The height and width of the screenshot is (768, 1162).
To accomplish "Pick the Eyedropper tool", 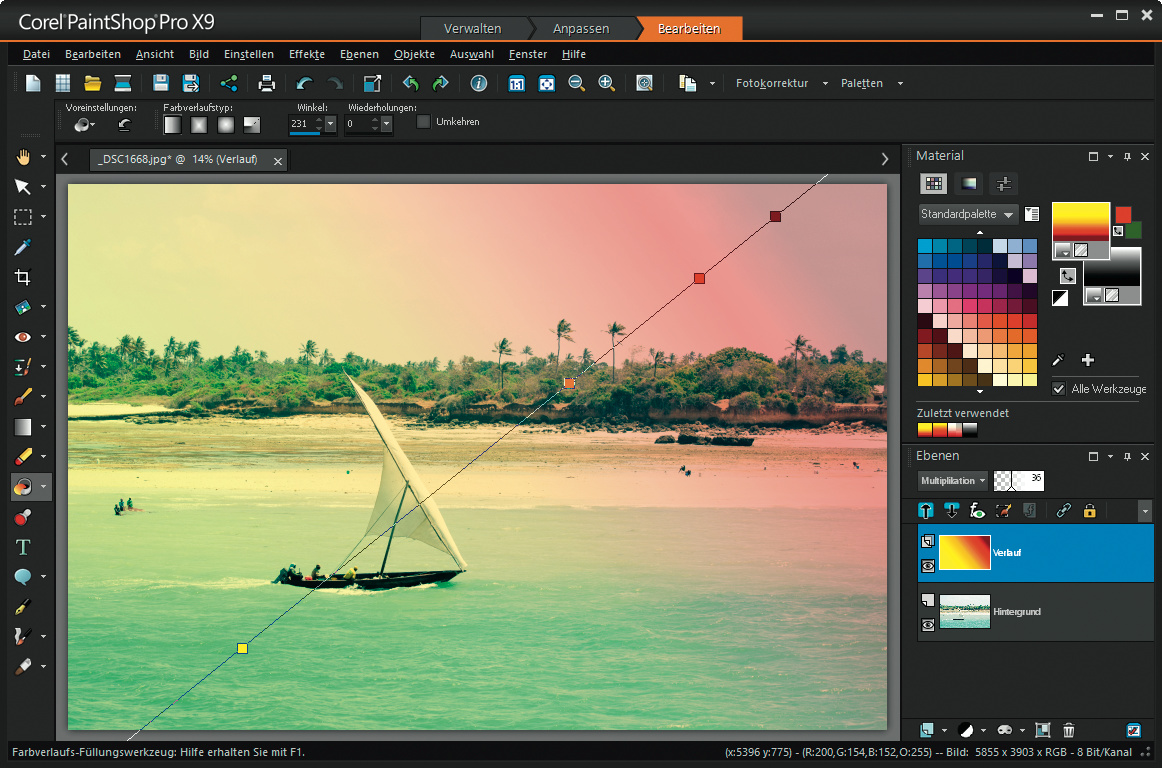I will pyautogui.click(x=23, y=247).
